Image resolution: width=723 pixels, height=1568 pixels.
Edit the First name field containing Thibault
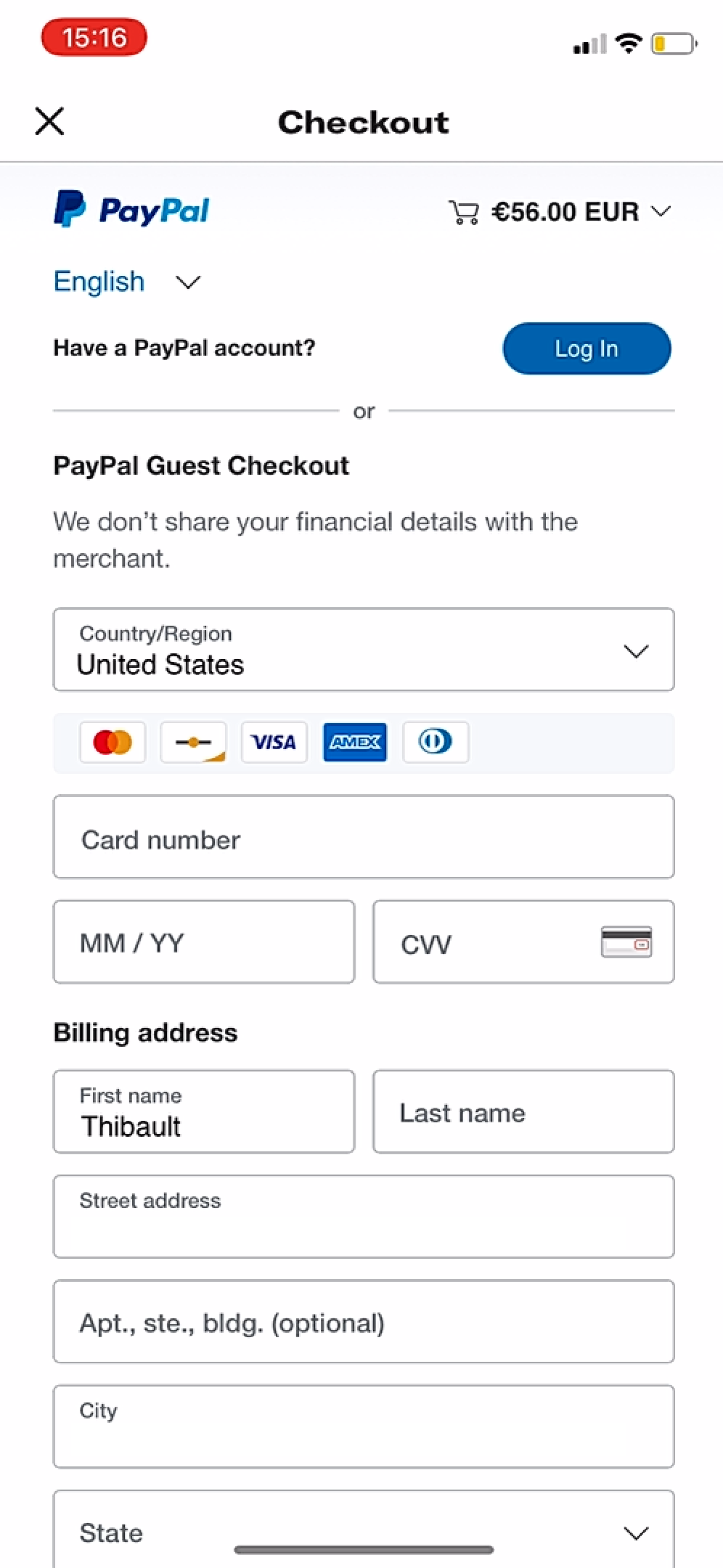point(204,1111)
